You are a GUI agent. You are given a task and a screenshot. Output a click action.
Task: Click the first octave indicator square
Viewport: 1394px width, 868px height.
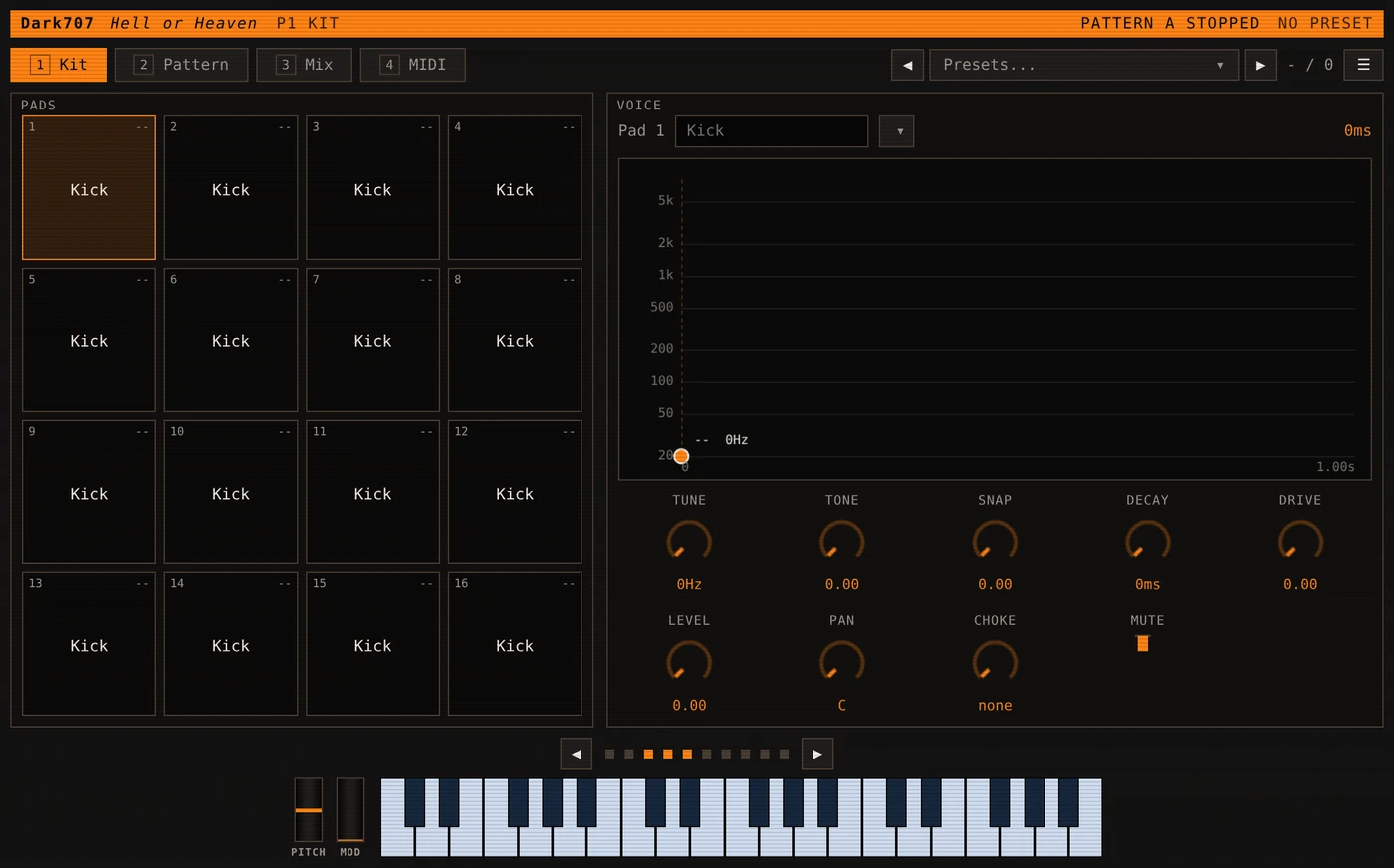tap(609, 755)
